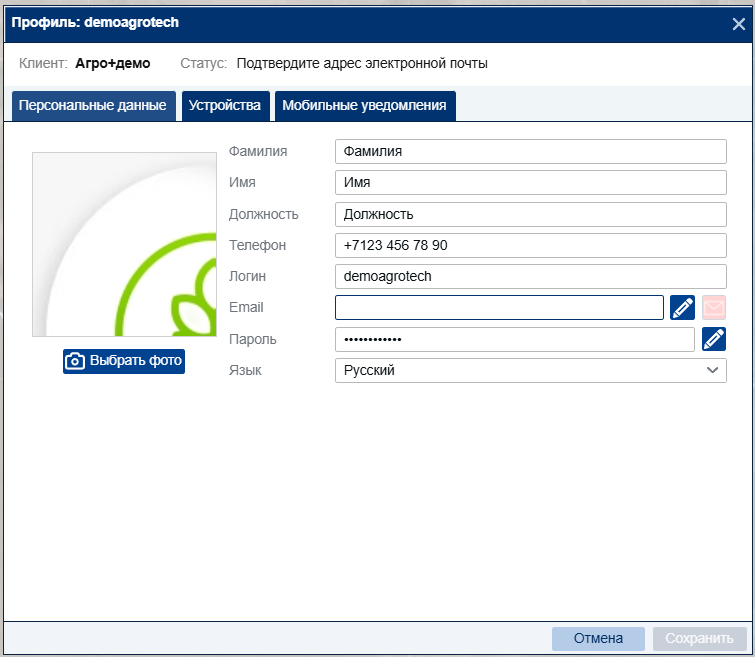The image size is (755, 657).
Task: Close the profile dialog with X
Action: coord(739,24)
